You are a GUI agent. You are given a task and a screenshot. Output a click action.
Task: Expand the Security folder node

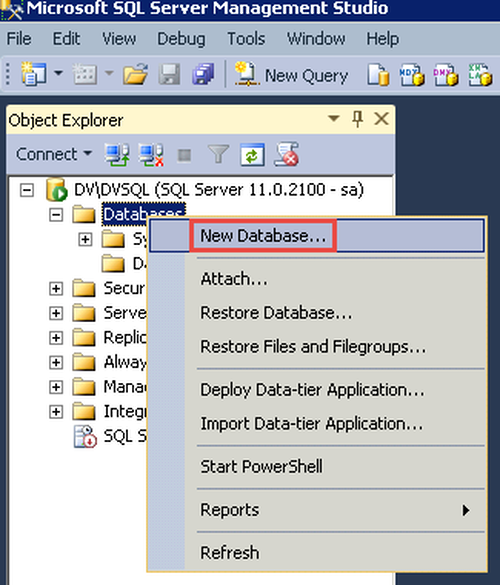tap(56, 288)
